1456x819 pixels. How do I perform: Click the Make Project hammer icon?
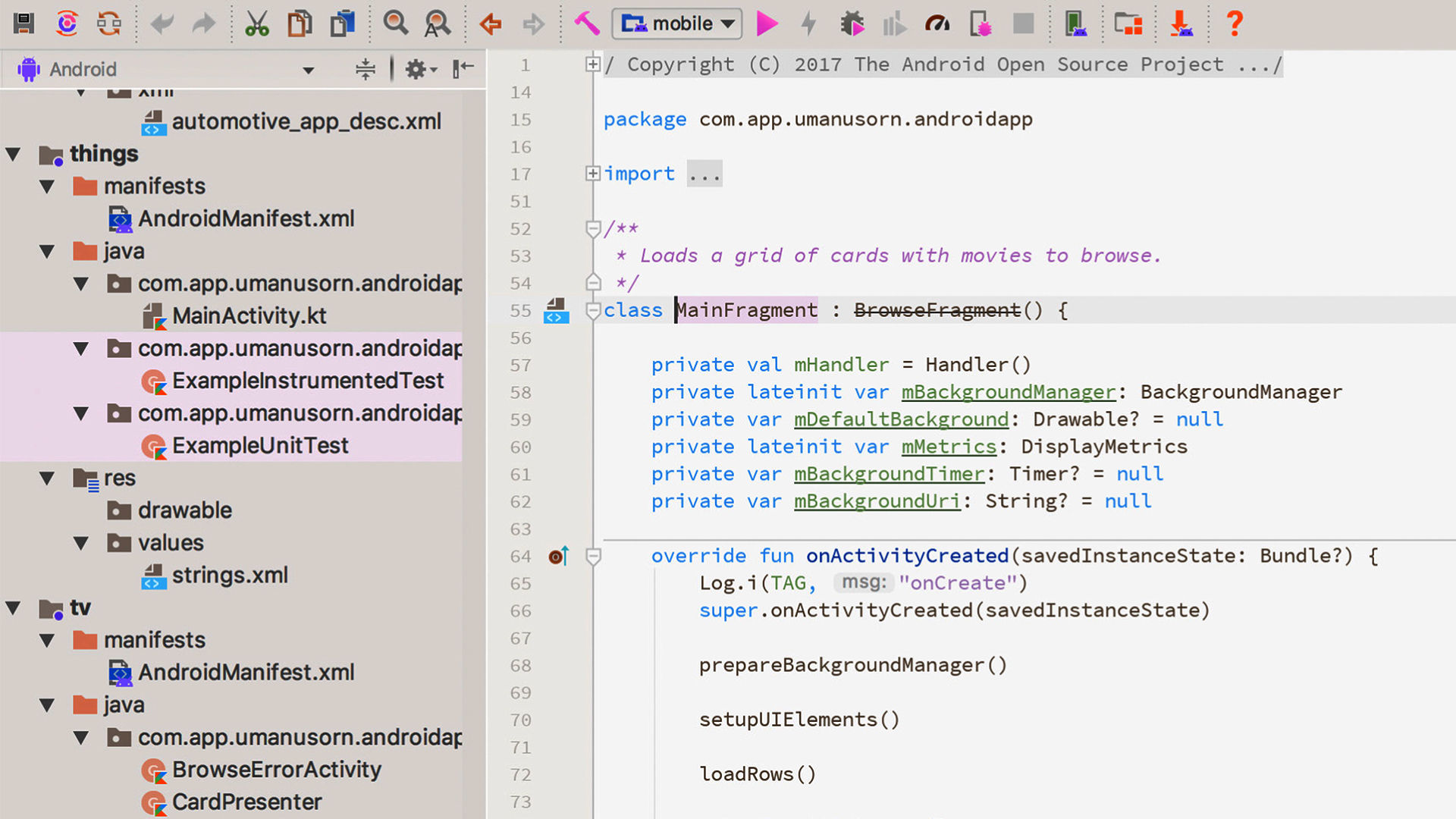(586, 24)
